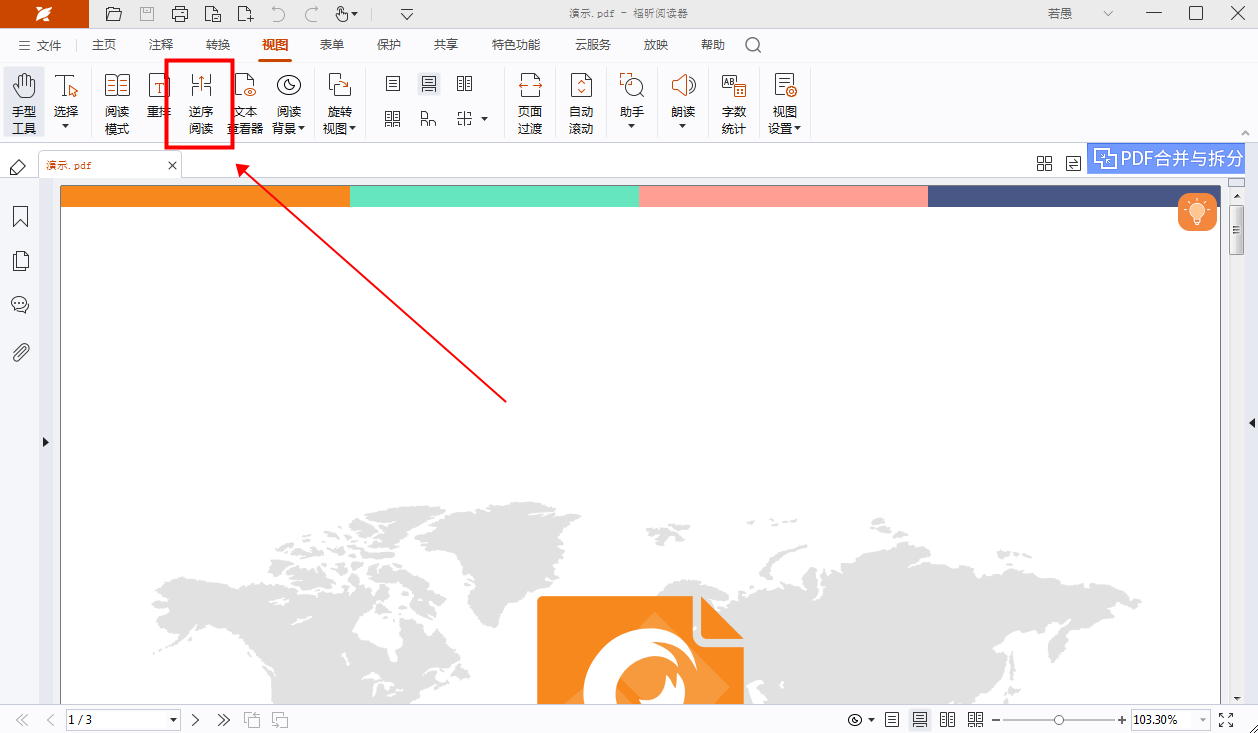Open the 文件 file menu
The width and height of the screenshot is (1258, 733).
pos(40,45)
